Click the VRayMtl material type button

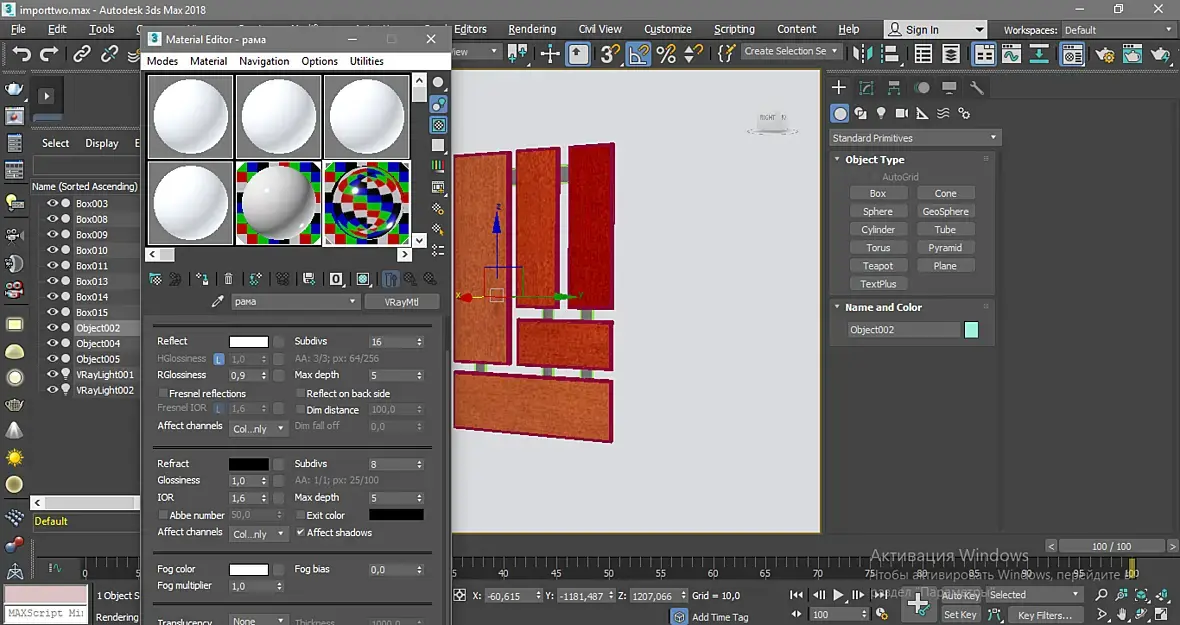pos(401,301)
